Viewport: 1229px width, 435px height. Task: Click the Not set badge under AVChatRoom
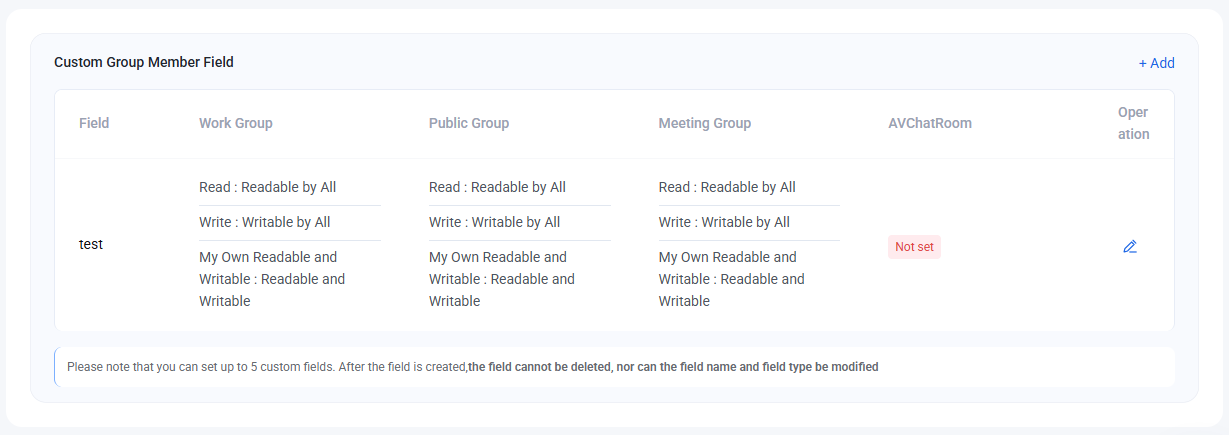(x=914, y=246)
